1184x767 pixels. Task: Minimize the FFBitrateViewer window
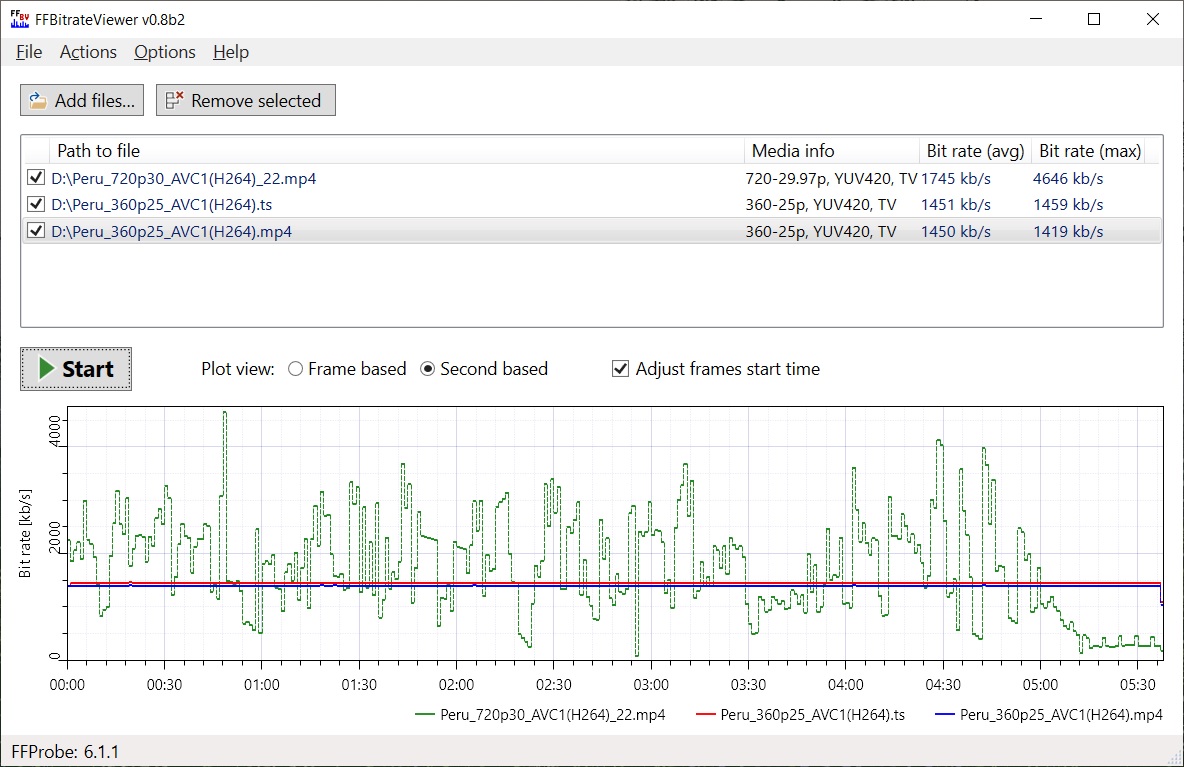(x=1037, y=19)
